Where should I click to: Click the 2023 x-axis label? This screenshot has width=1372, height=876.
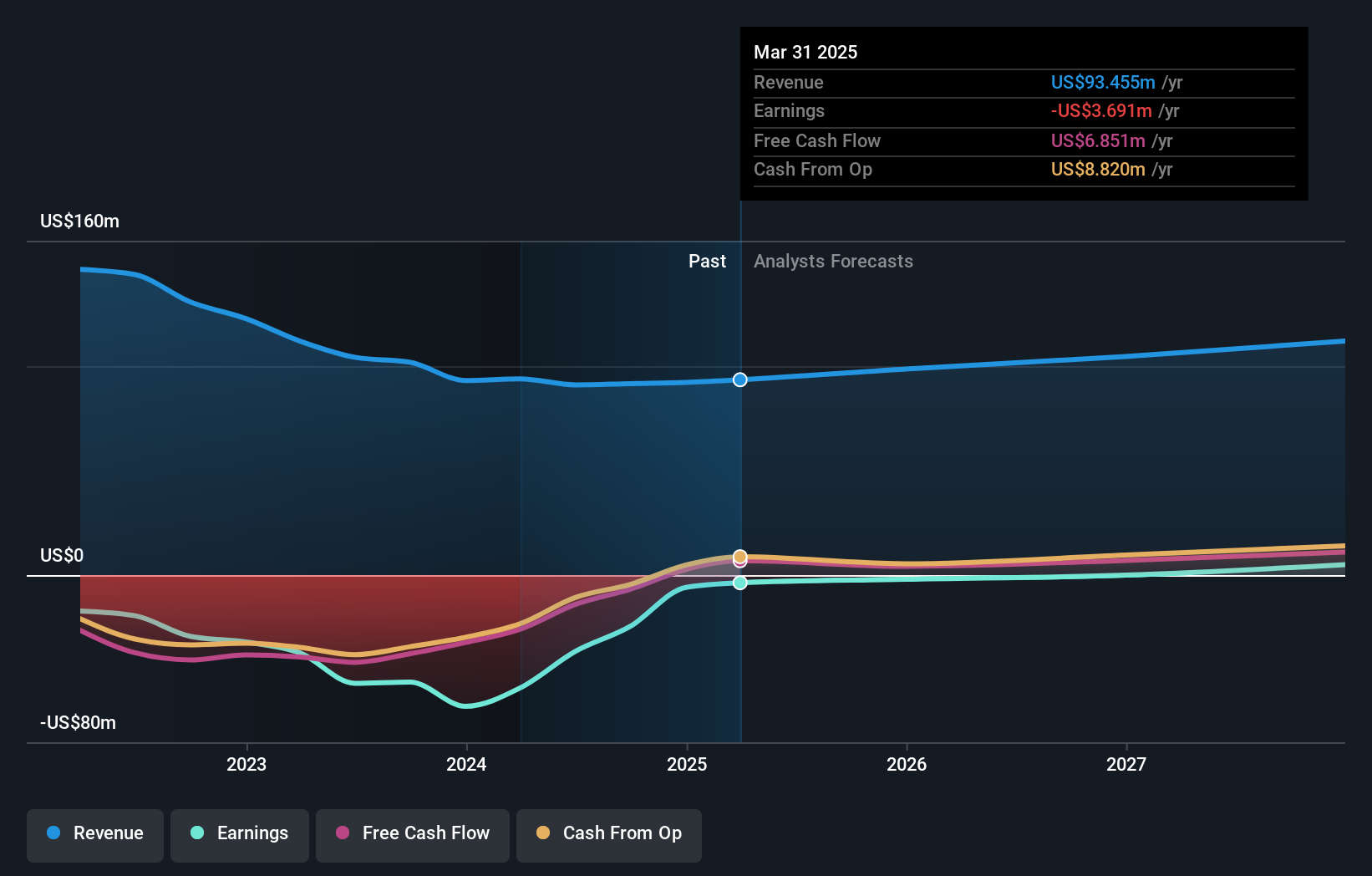coord(246,765)
